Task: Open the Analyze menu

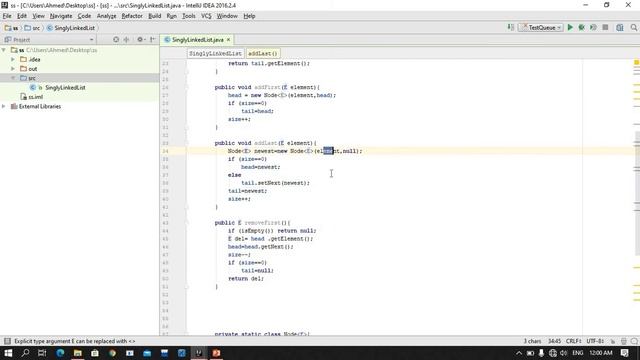Action: (107, 16)
